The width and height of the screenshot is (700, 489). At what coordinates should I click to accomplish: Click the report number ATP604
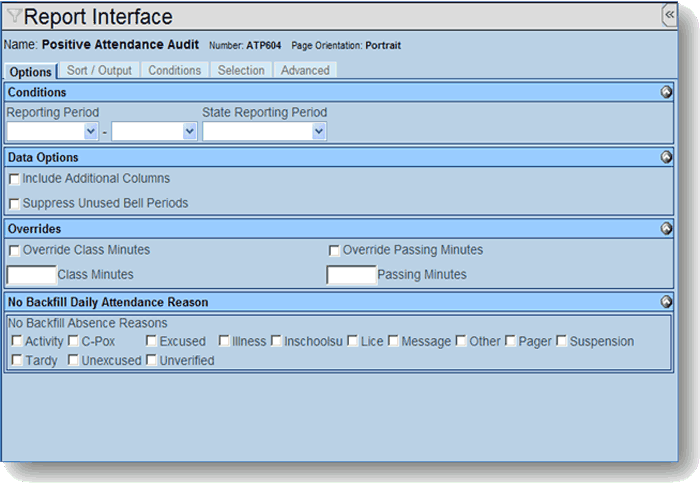coord(263,46)
